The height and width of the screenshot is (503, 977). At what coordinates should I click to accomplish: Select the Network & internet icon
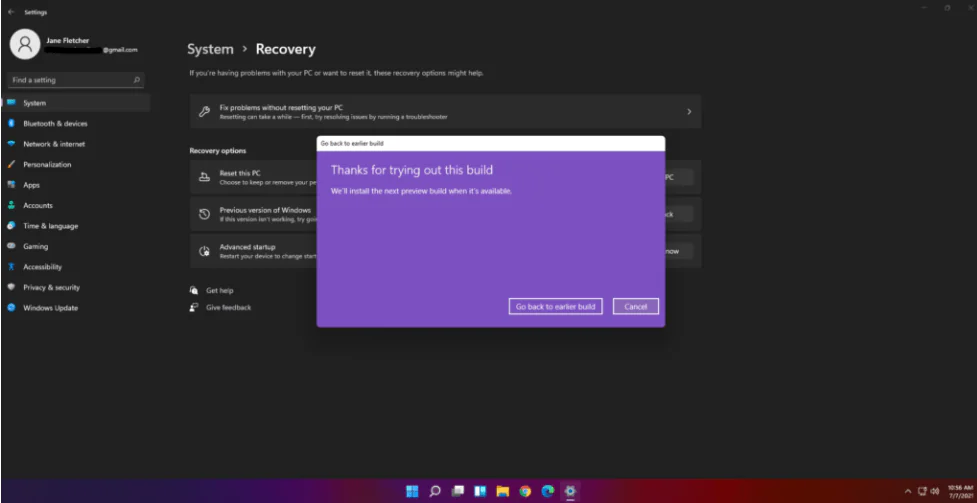click(x=11, y=144)
